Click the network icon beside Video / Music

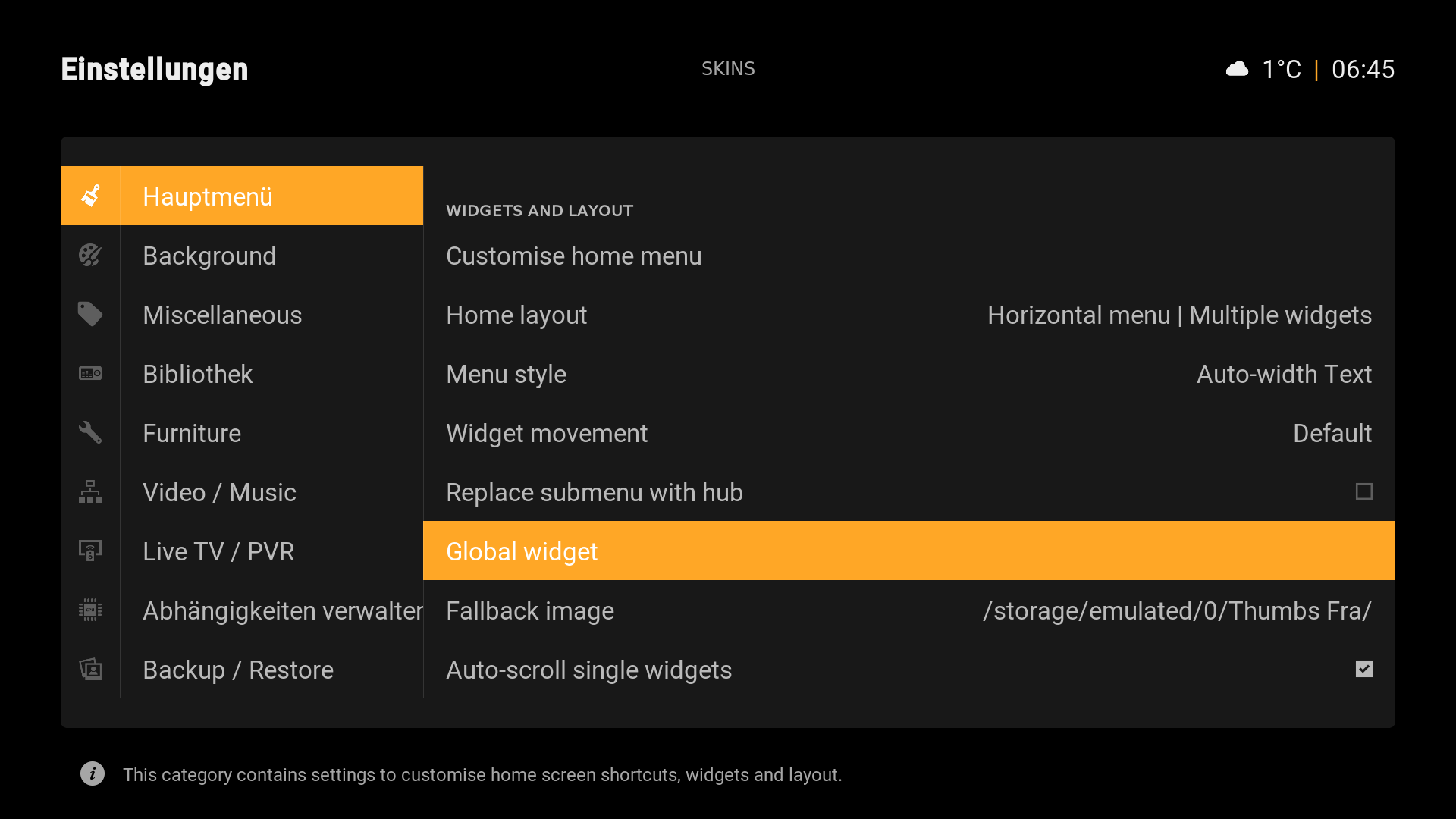coord(90,491)
